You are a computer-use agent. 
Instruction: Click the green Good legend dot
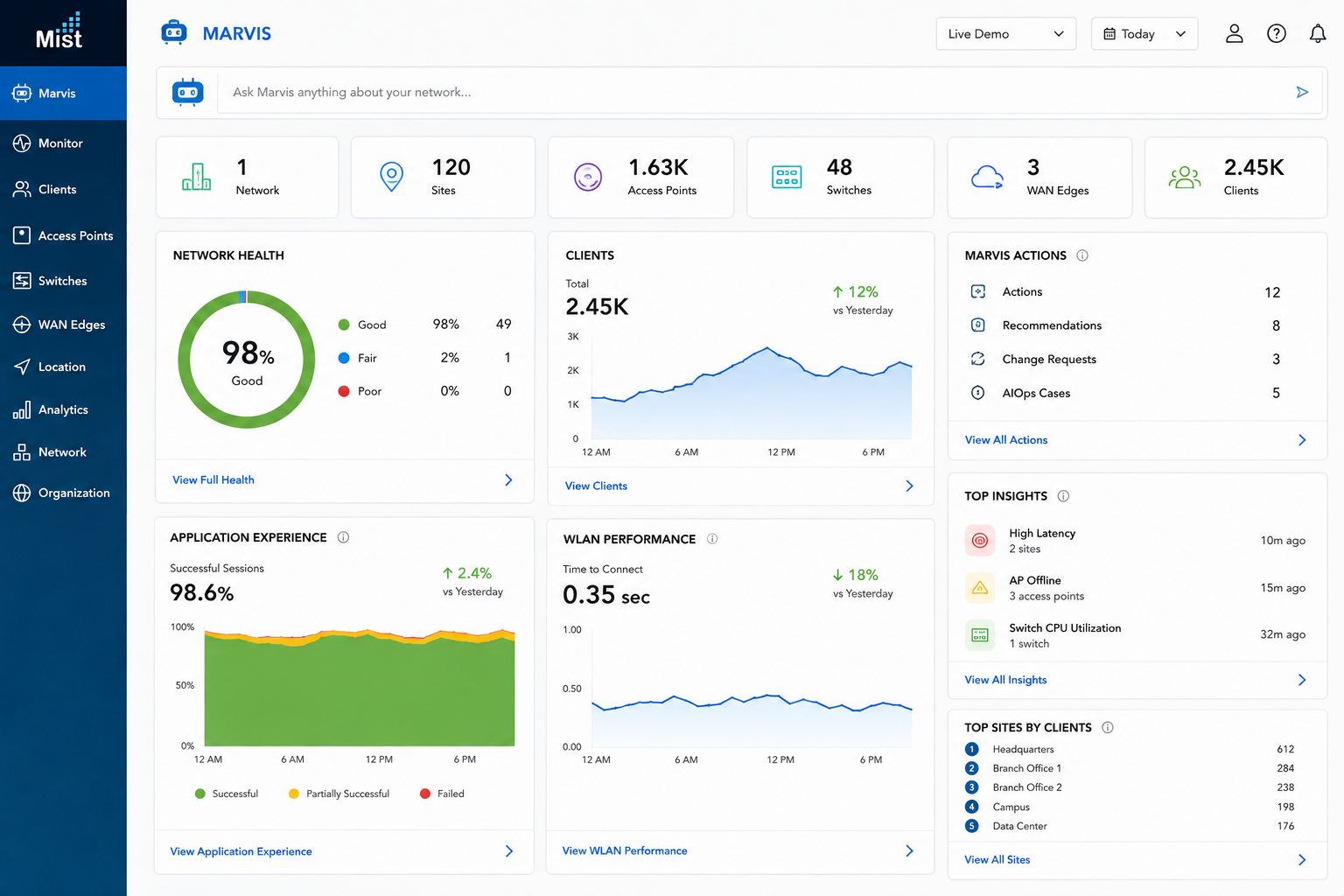tap(344, 325)
